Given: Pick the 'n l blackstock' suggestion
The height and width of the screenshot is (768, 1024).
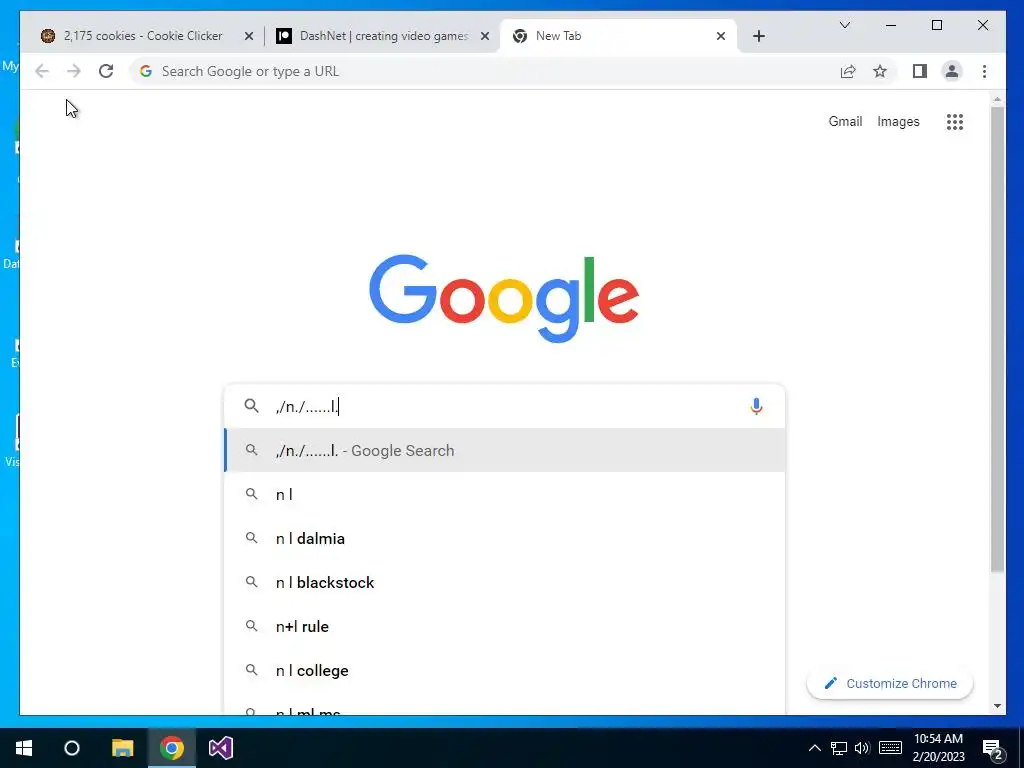Looking at the screenshot, I should pyautogui.click(x=504, y=583).
